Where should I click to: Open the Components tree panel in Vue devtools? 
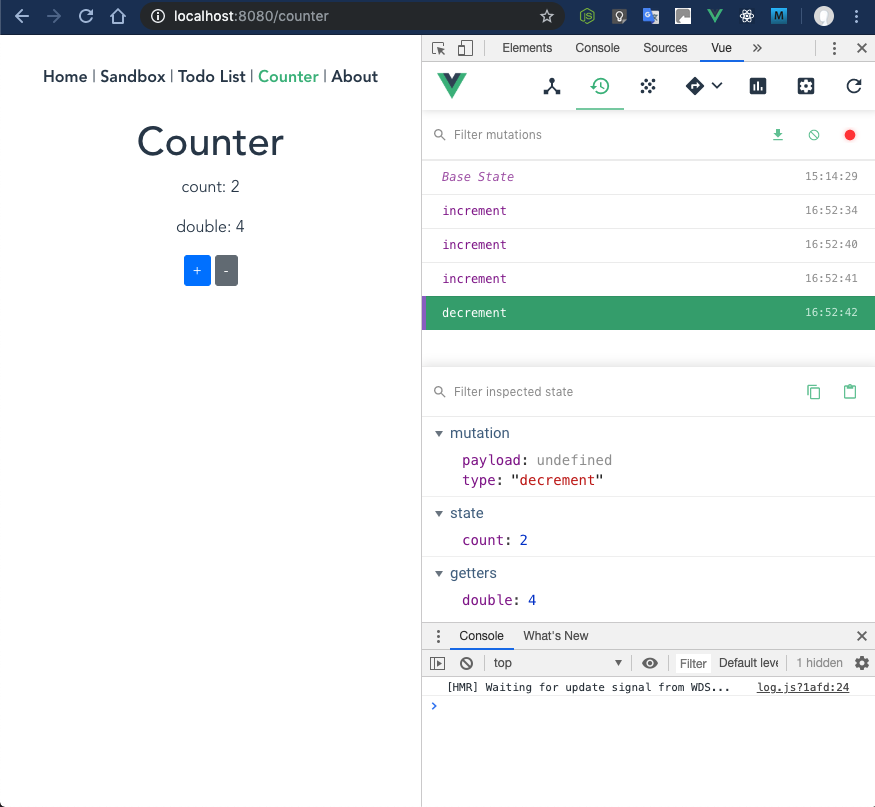click(552, 86)
